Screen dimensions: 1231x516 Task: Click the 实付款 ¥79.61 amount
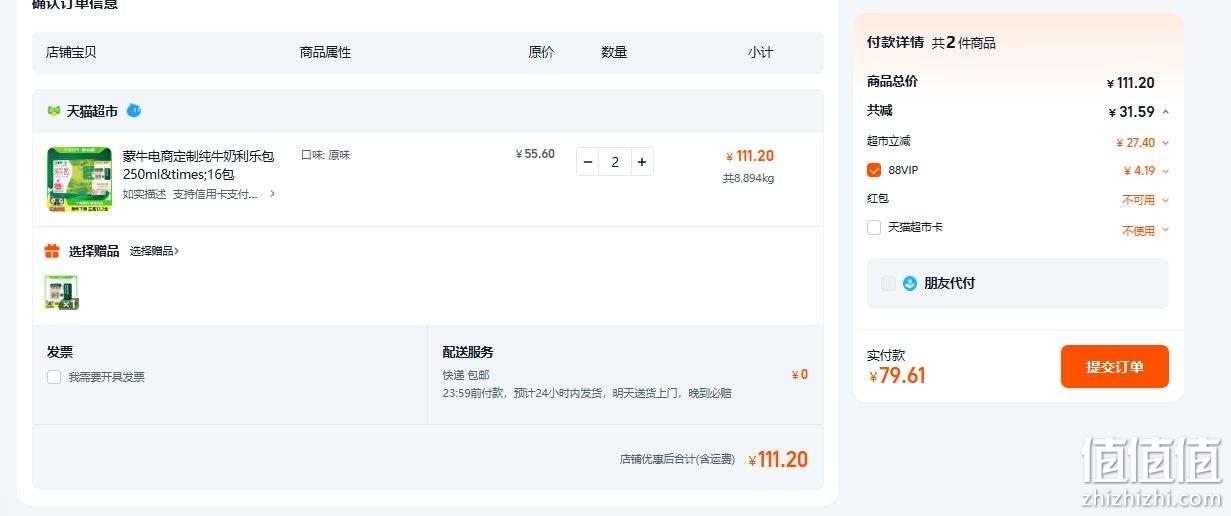coord(897,376)
